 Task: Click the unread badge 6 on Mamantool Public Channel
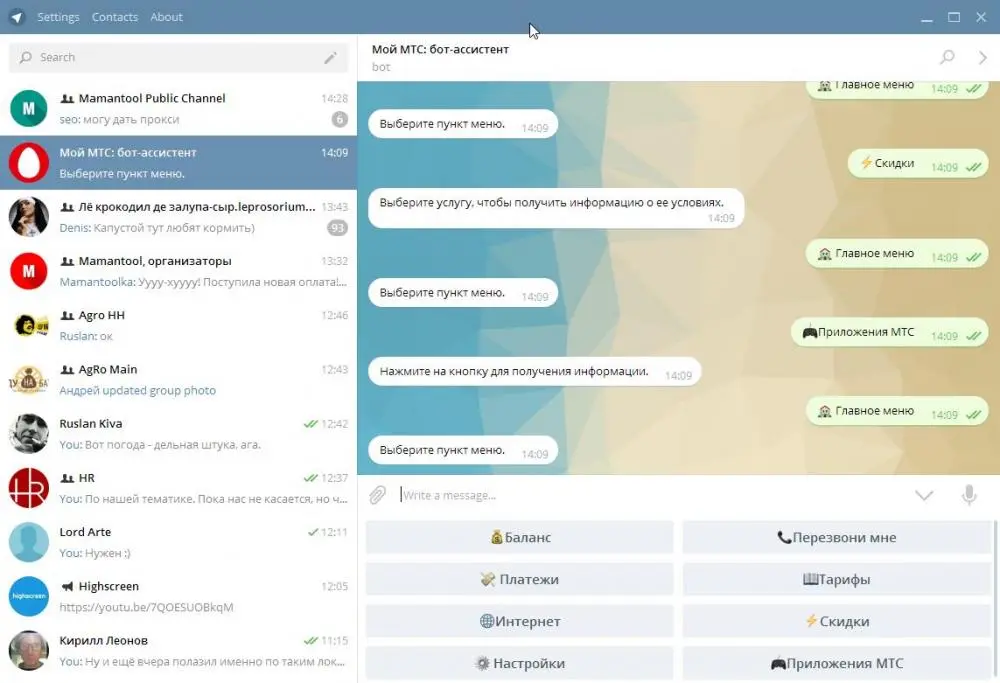(340, 119)
